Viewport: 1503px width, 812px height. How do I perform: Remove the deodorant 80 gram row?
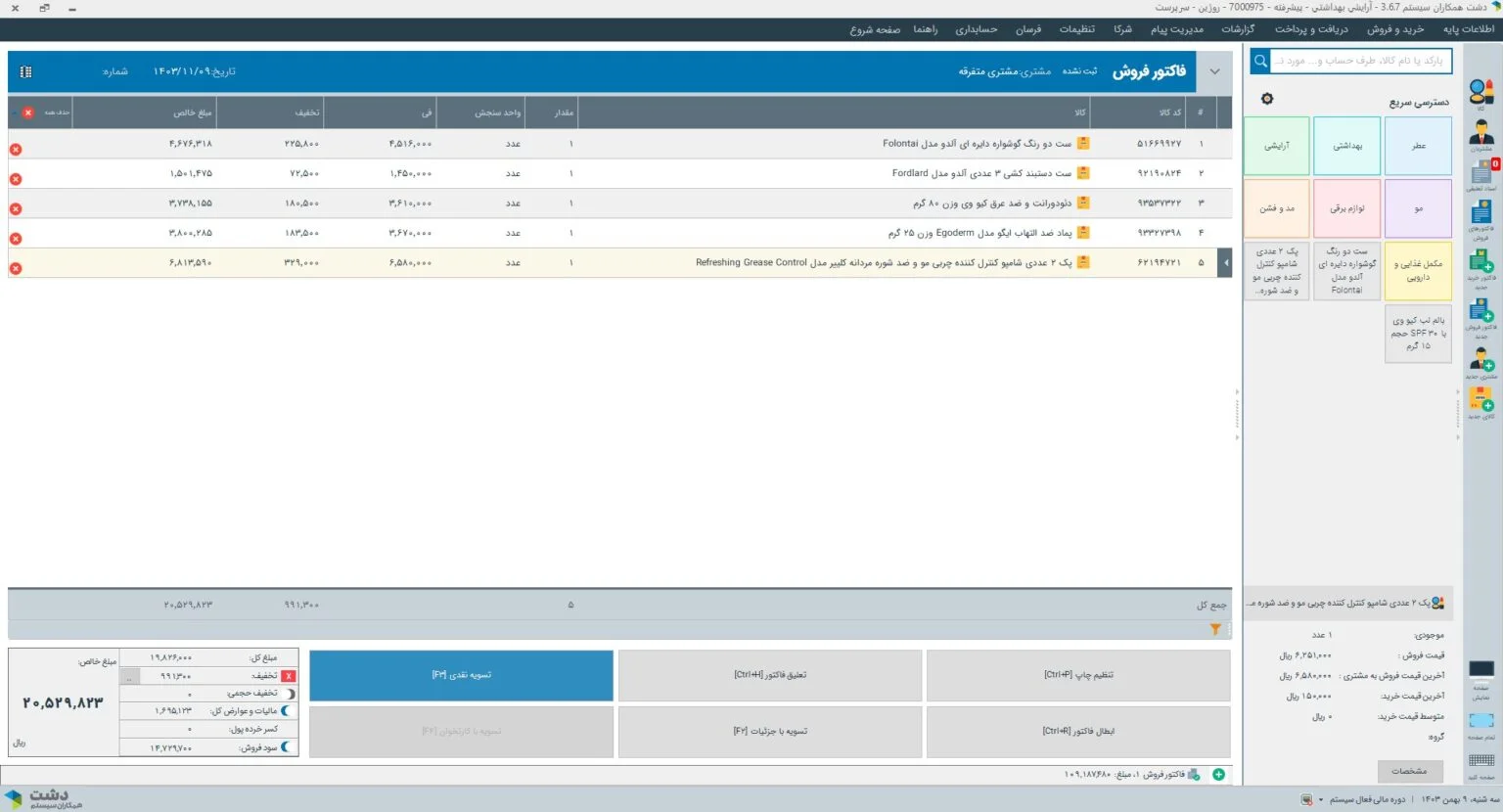16,208
